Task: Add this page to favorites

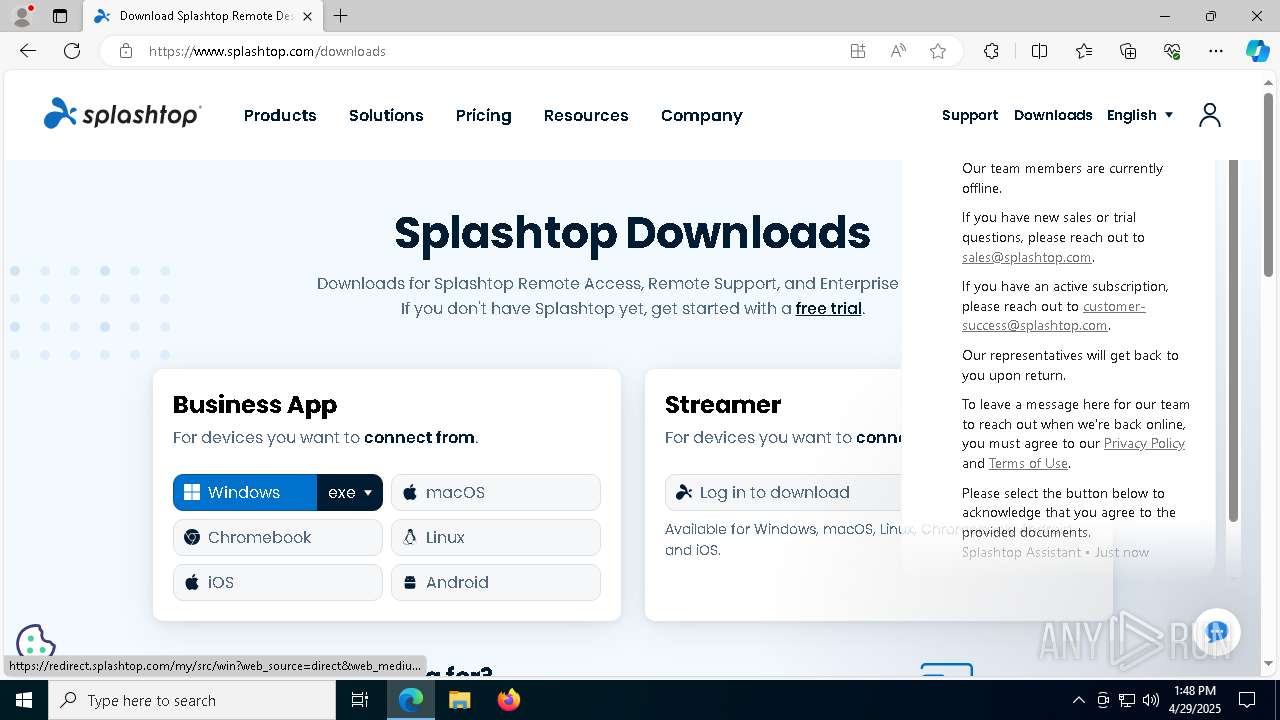Action: pyautogui.click(x=938, y=51)
